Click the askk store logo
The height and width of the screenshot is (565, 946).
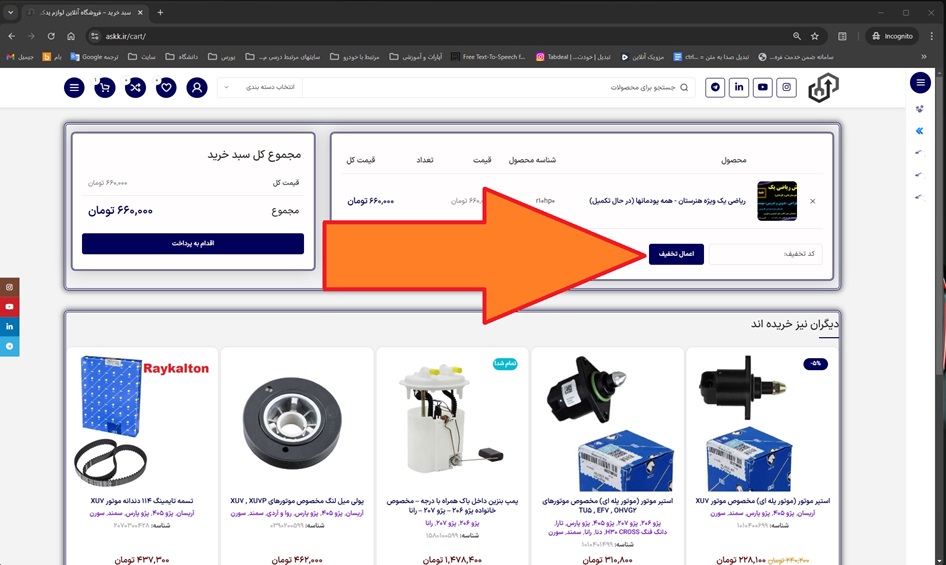(823, 88)
